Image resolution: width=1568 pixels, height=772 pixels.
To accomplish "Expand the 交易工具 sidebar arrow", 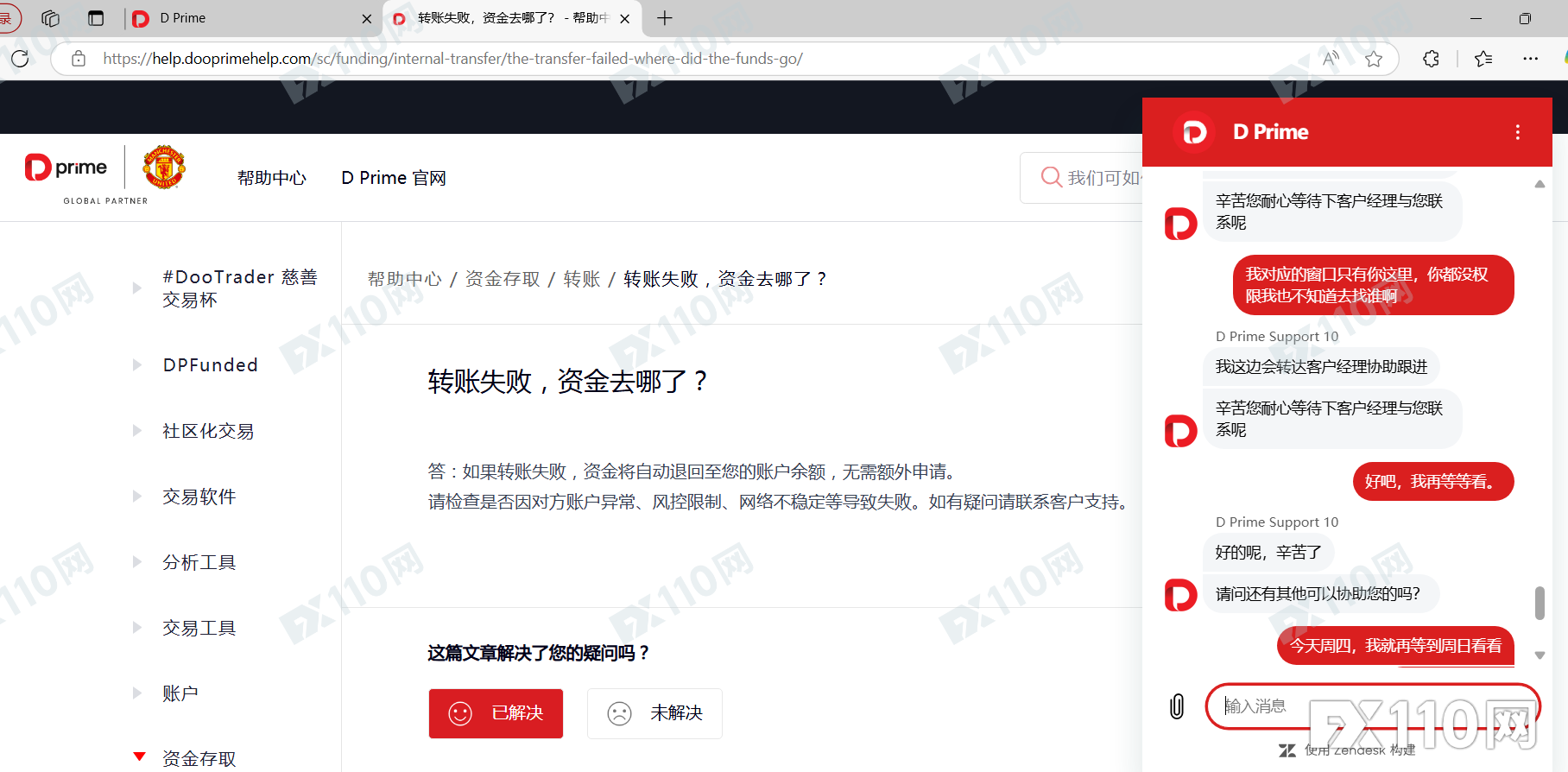I will [136, 628].
